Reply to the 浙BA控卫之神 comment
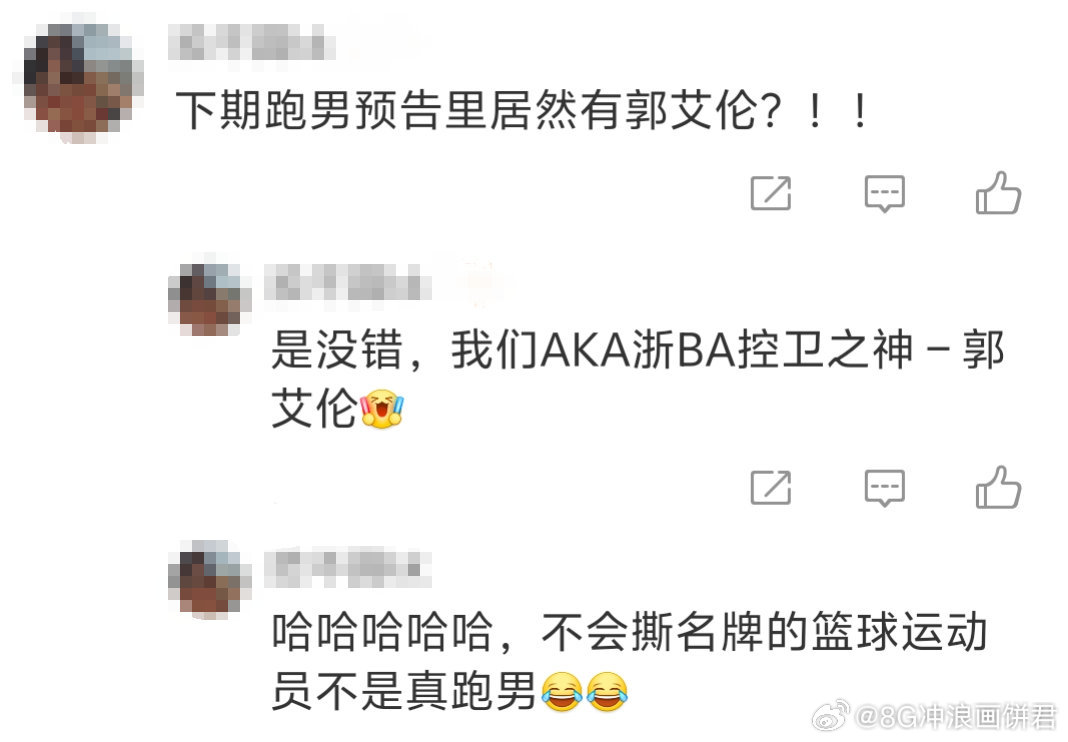The image size is (1068, 742). pos(884,488)
